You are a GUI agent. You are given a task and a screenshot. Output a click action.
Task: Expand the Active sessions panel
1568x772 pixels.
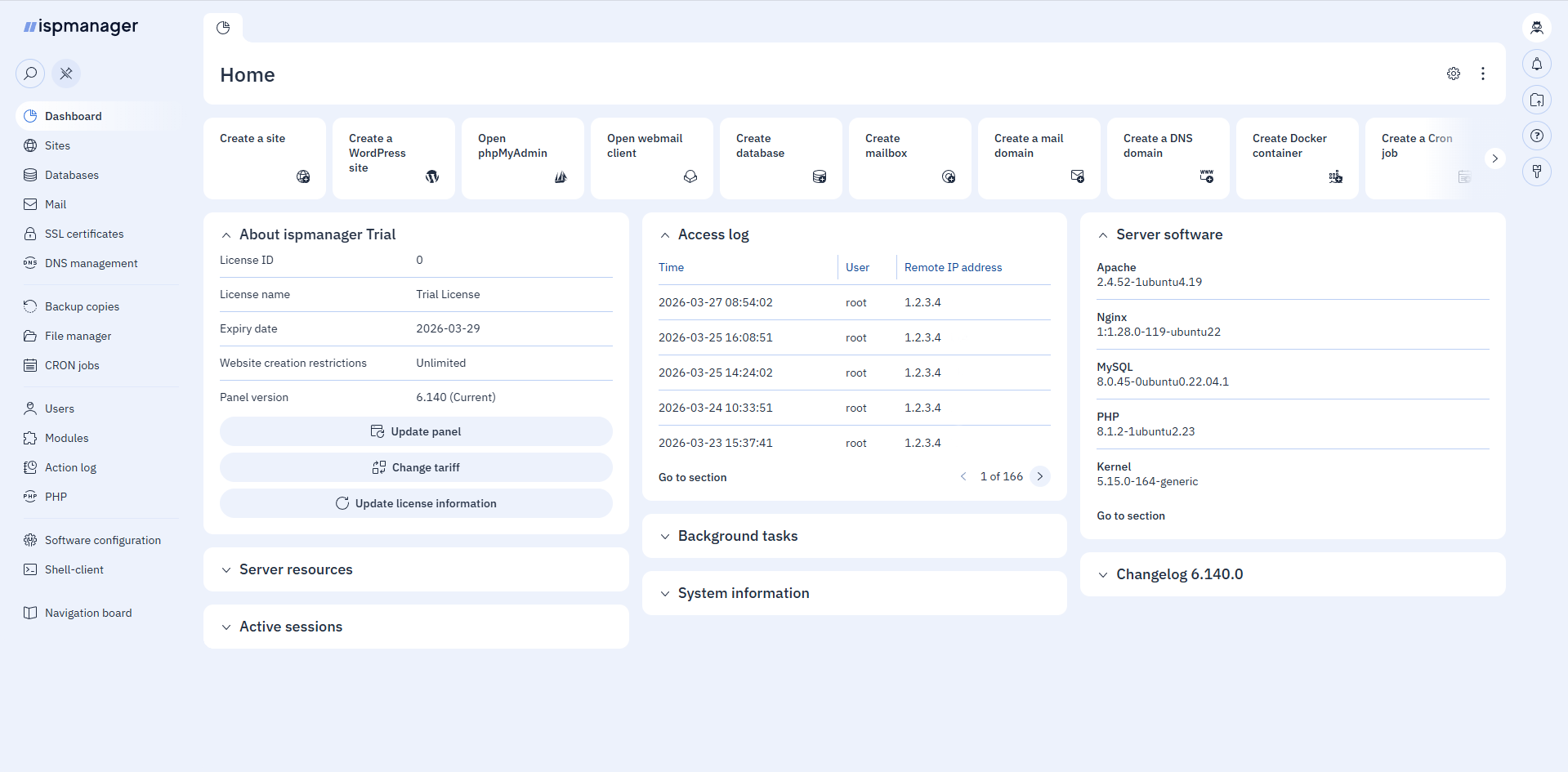(x=226, y=627)
